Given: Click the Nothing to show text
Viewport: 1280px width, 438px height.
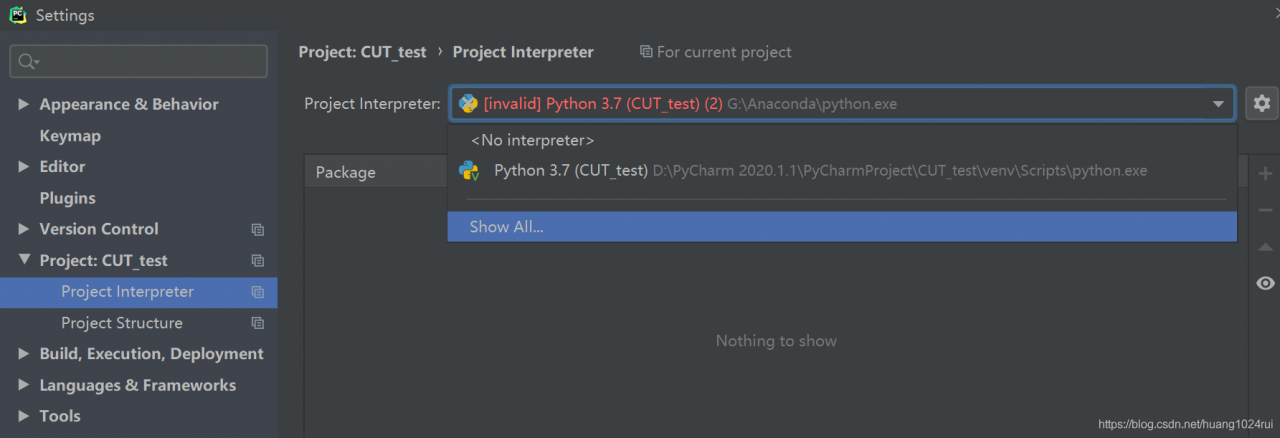Looking at the screenshot, I should 776,341.
